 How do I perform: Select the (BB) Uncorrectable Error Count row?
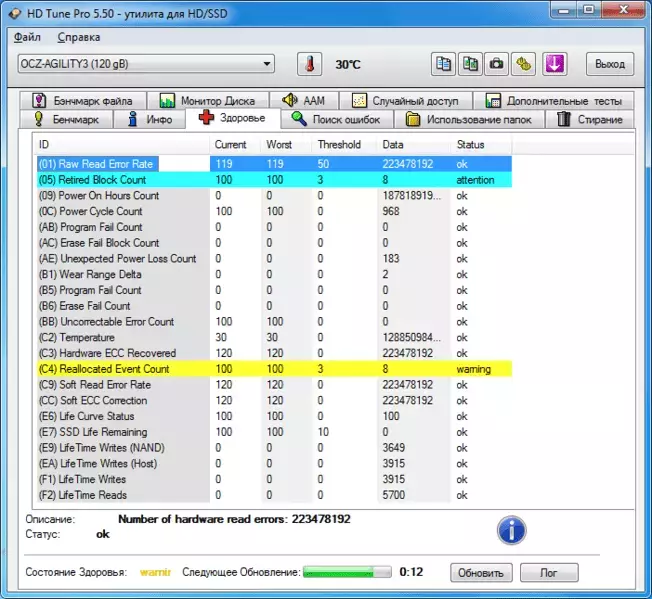click(274, 322)
